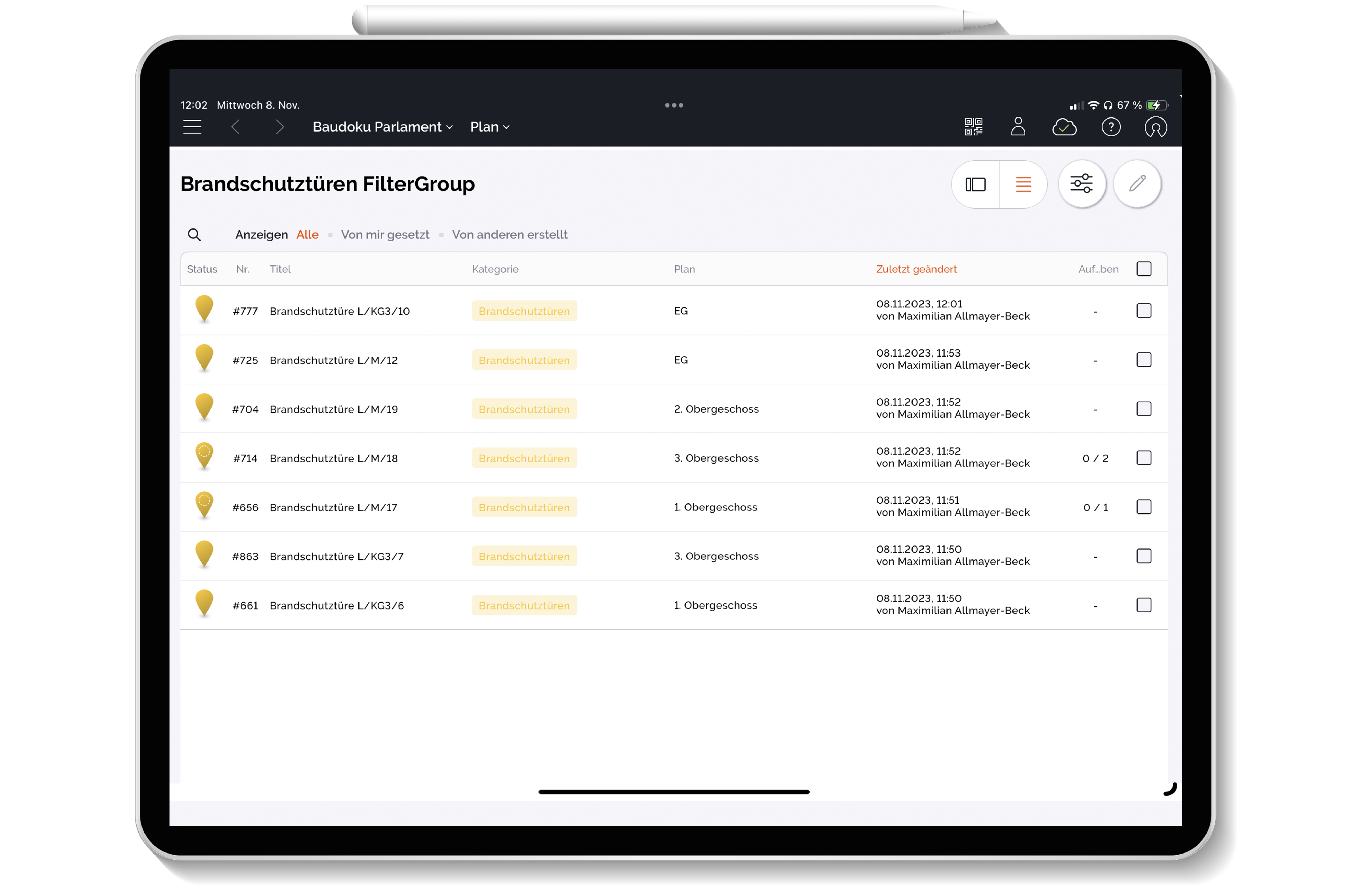1372x890 pixels.
Task: Sort by the Kategorie column
Action: [x=495, y=269]
